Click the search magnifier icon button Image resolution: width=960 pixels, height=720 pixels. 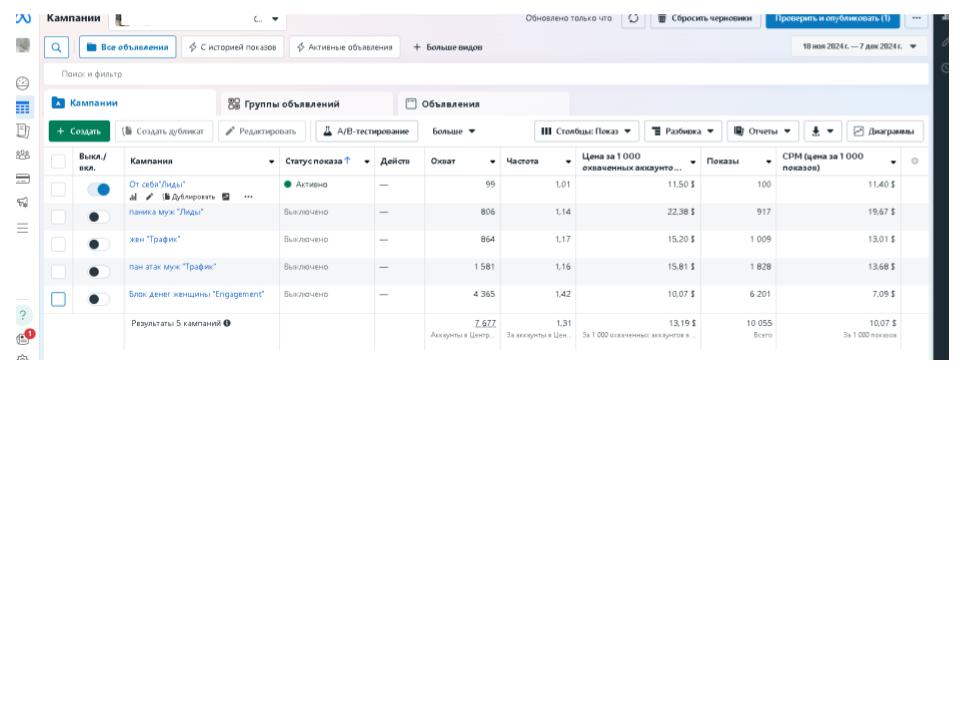(x=56, y=47)
